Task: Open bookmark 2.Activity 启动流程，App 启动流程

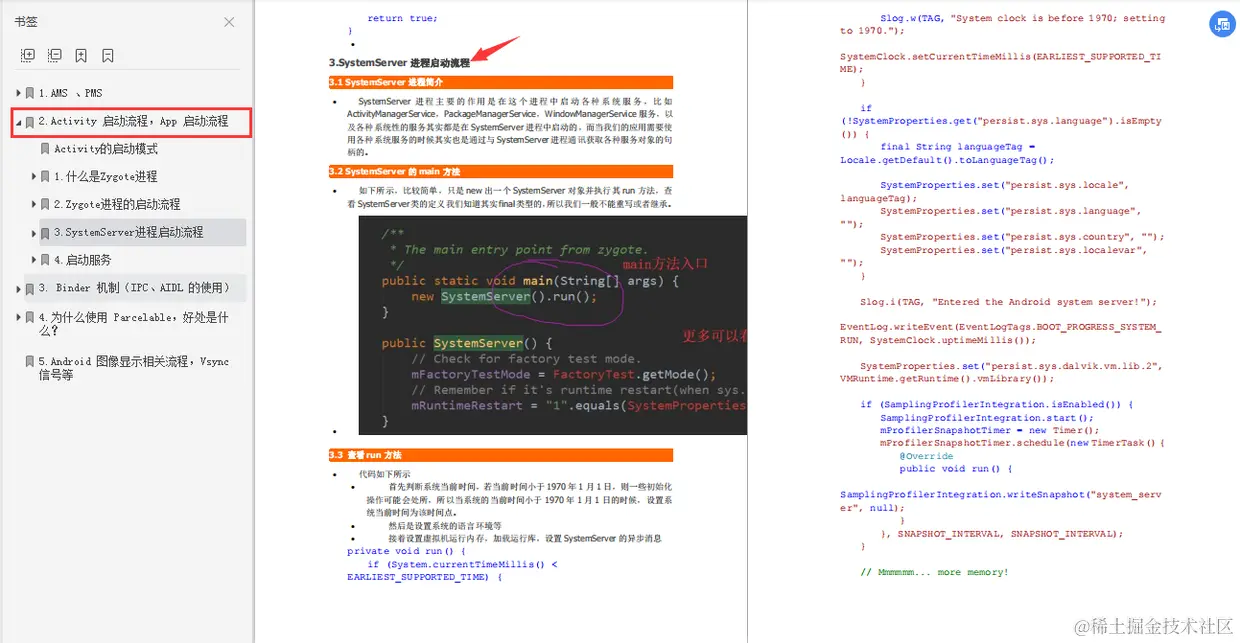Action: [133, 122]
